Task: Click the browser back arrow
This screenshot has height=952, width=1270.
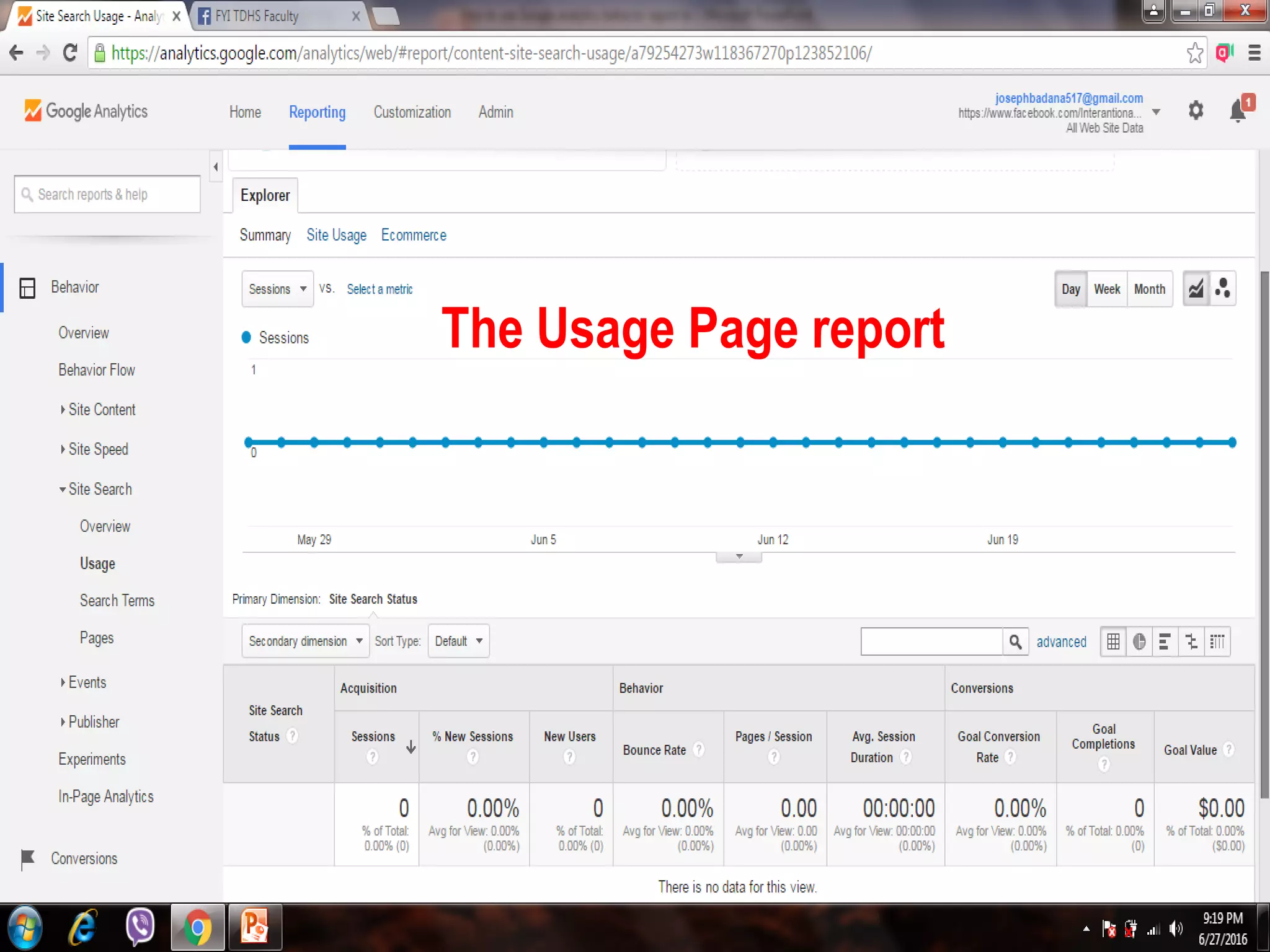Action: (x=16, y=53)
